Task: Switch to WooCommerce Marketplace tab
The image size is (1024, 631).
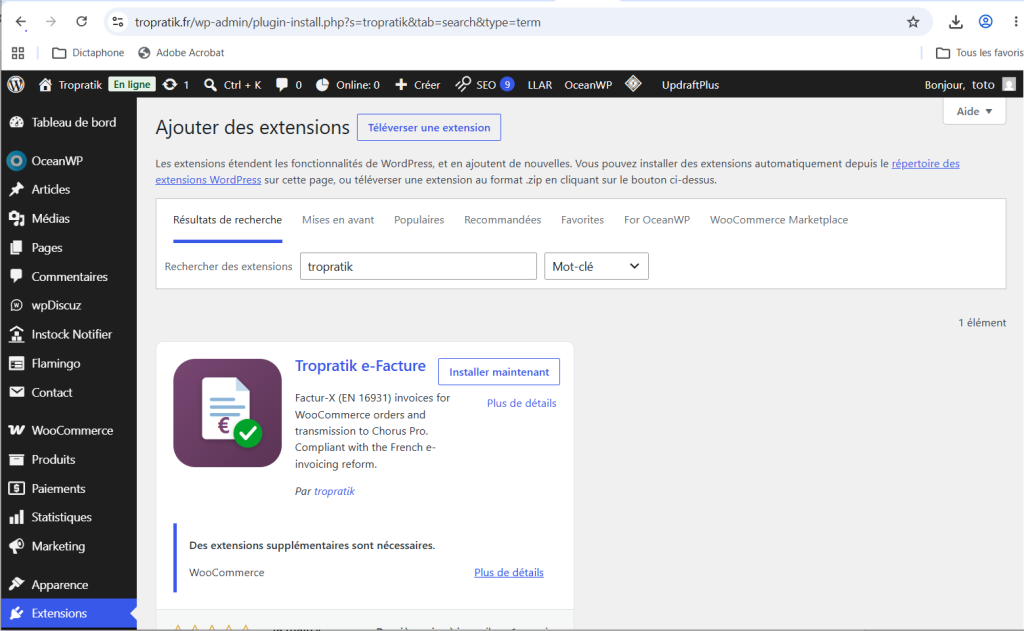Action: pos(778,220)
